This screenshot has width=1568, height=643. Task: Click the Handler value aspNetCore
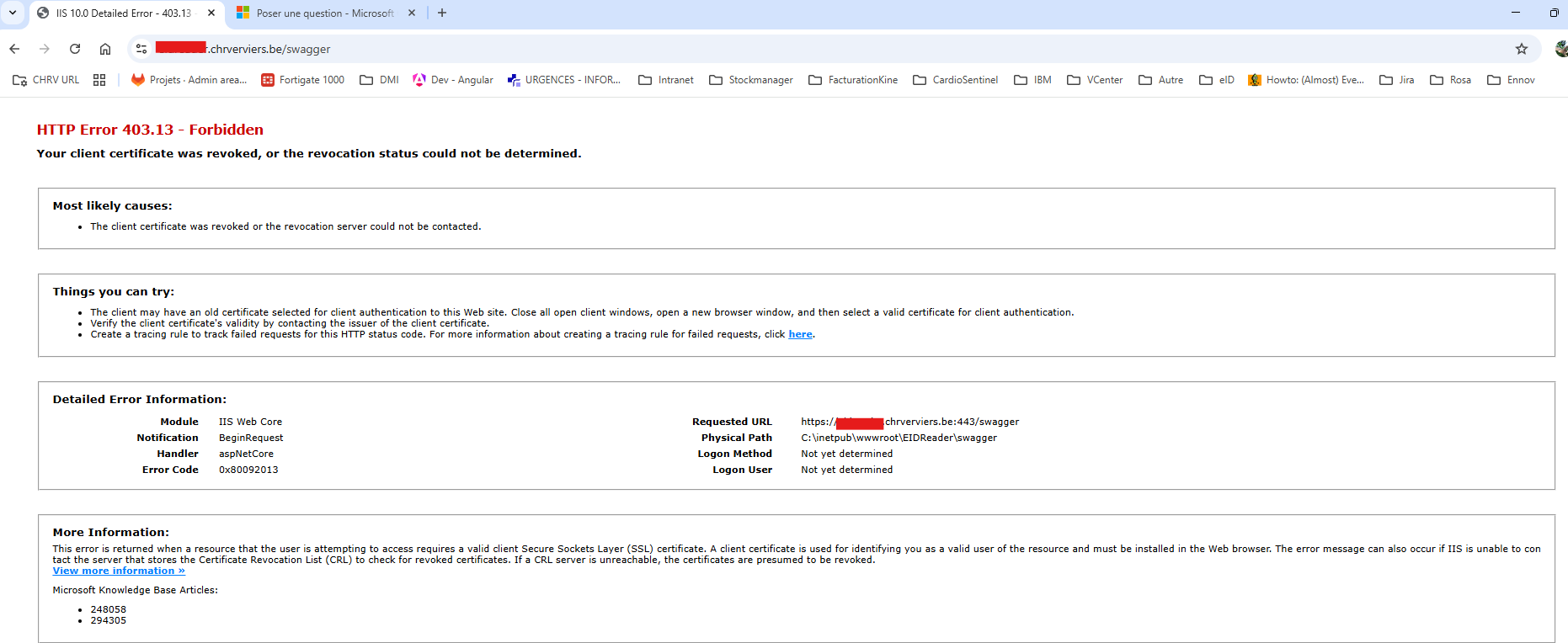click(246, 454)
